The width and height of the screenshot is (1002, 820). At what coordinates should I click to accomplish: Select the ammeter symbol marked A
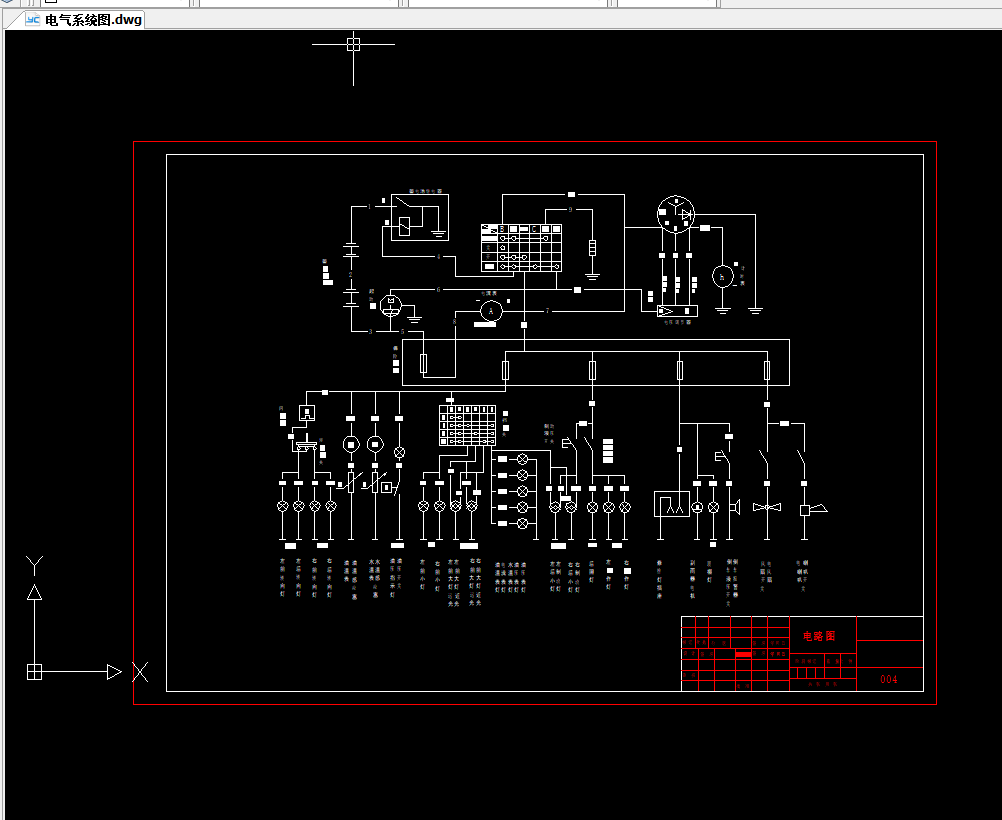491,311
